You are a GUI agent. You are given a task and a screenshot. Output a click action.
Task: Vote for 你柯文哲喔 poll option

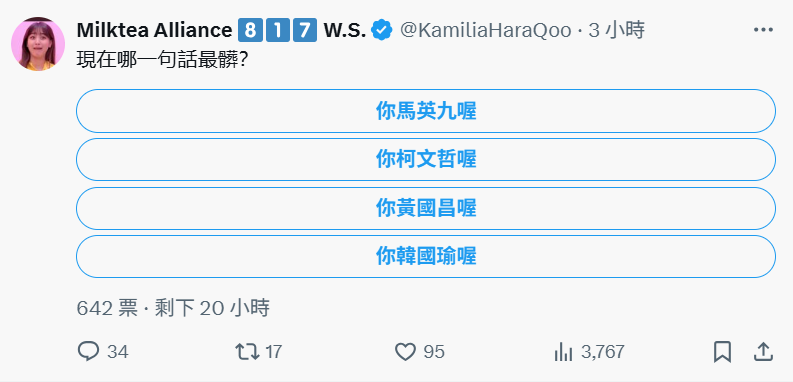(426, 159)
